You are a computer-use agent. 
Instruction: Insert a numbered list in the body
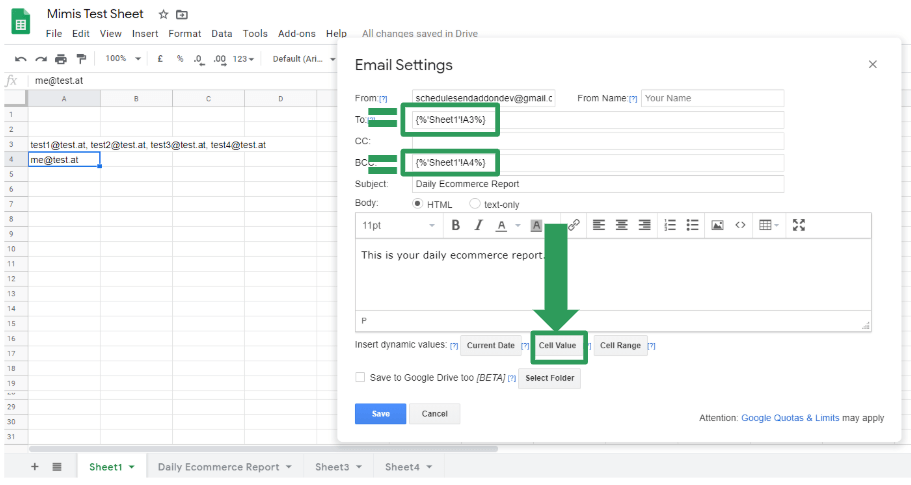coord(671,225)
